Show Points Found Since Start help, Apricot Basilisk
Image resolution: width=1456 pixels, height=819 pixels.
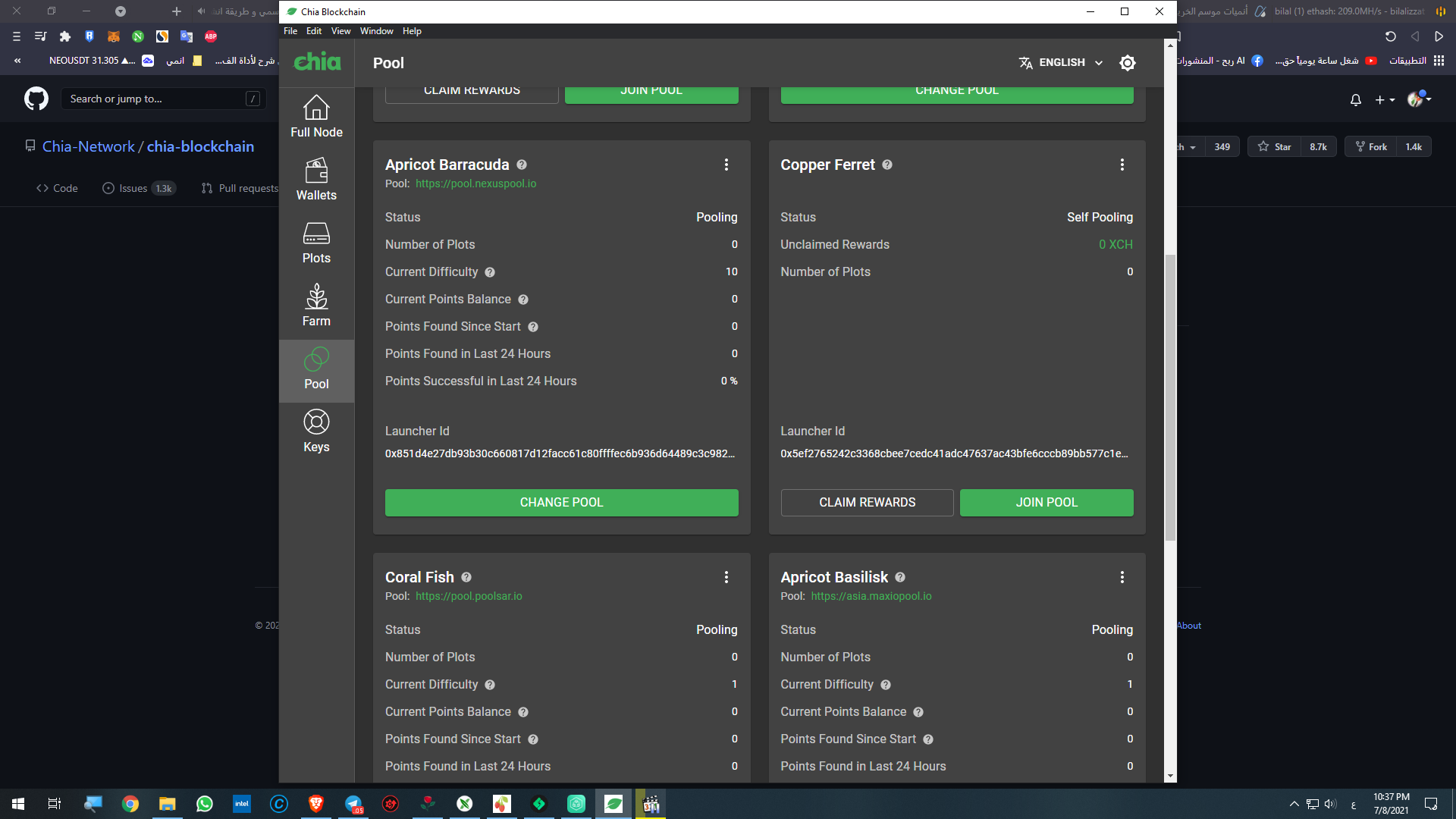[928, 739]
